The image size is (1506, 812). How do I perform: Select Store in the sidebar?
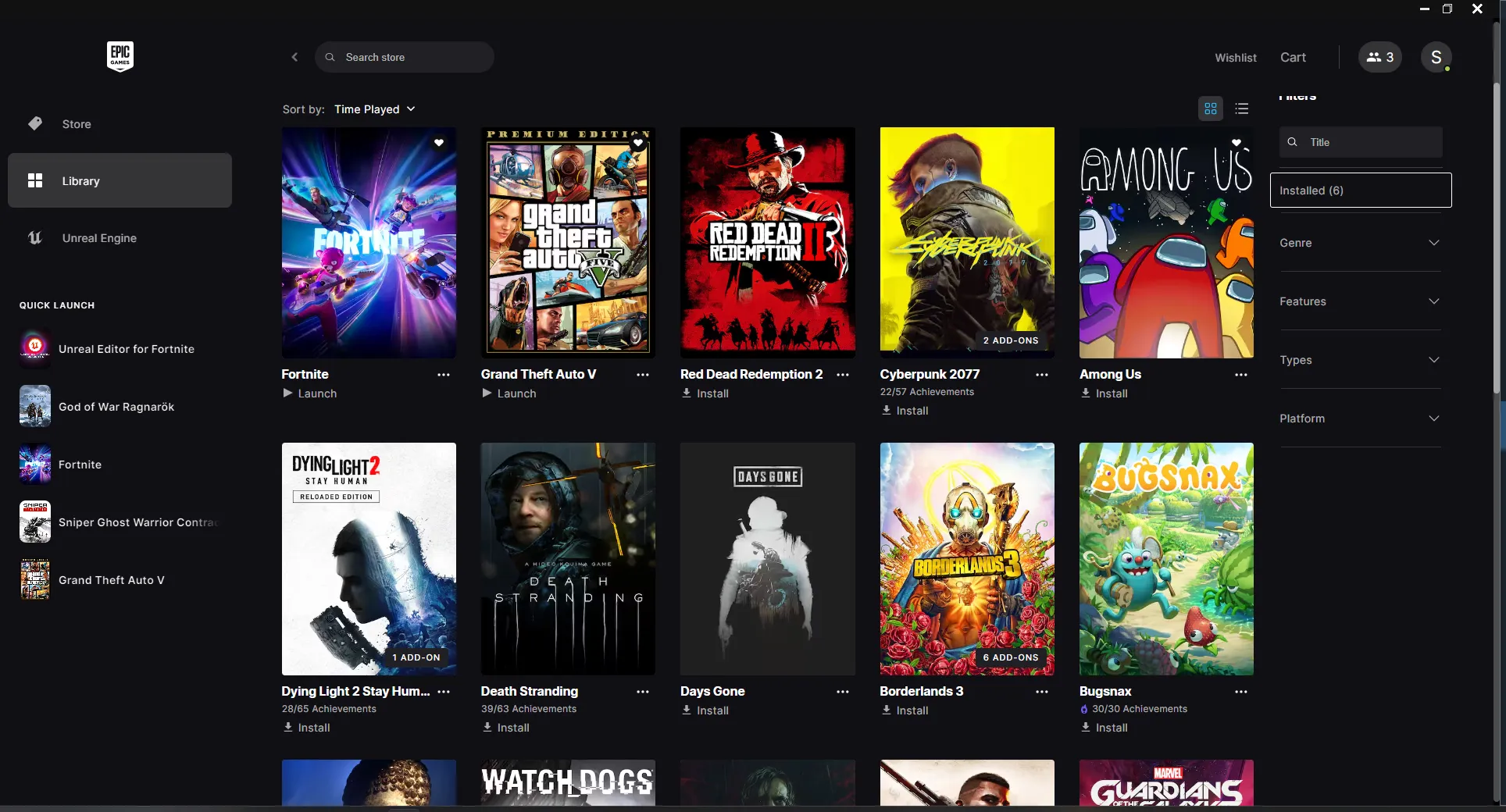(x=75, y=123)
